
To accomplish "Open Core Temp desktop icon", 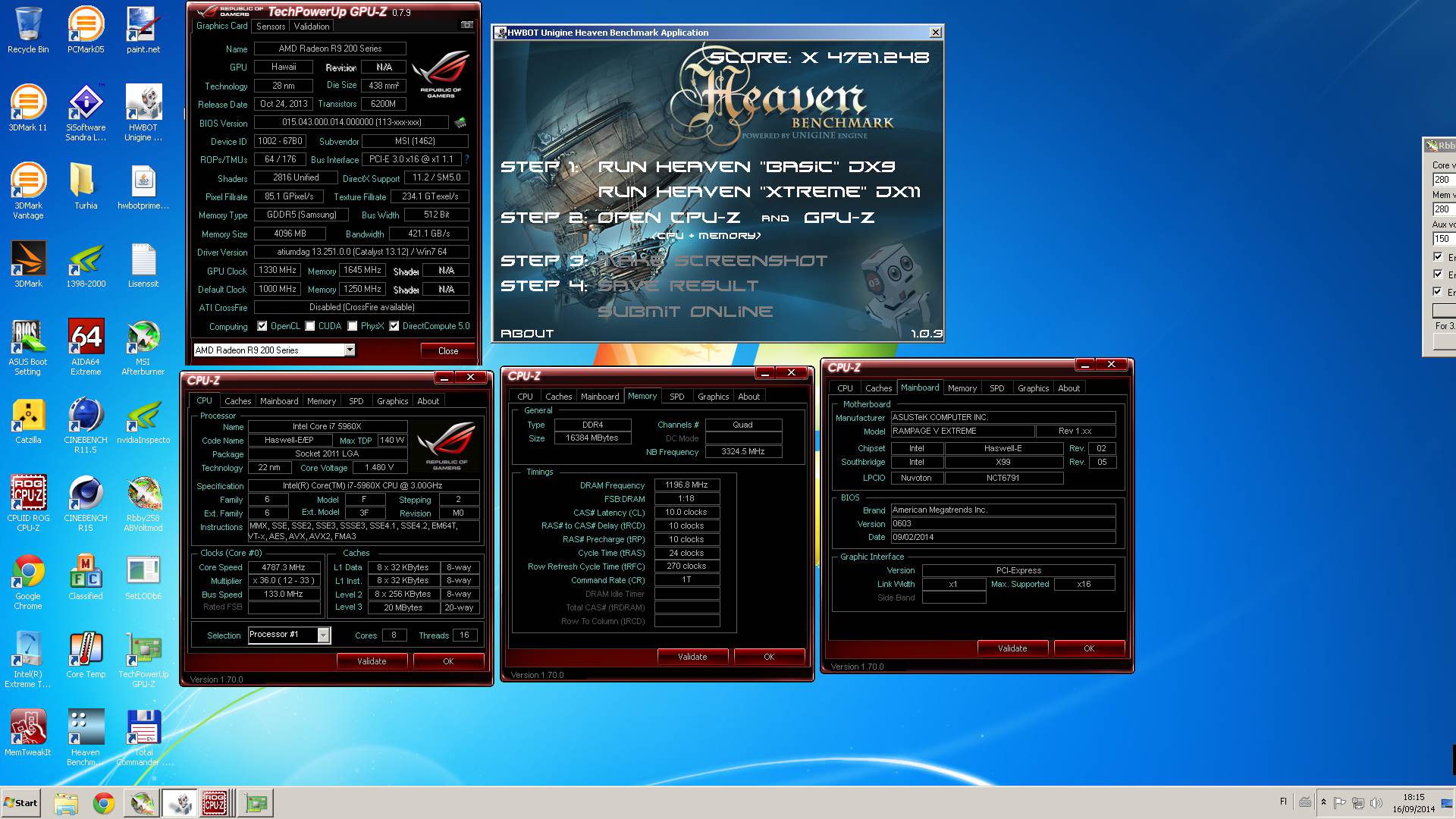I will click(86, 654).
